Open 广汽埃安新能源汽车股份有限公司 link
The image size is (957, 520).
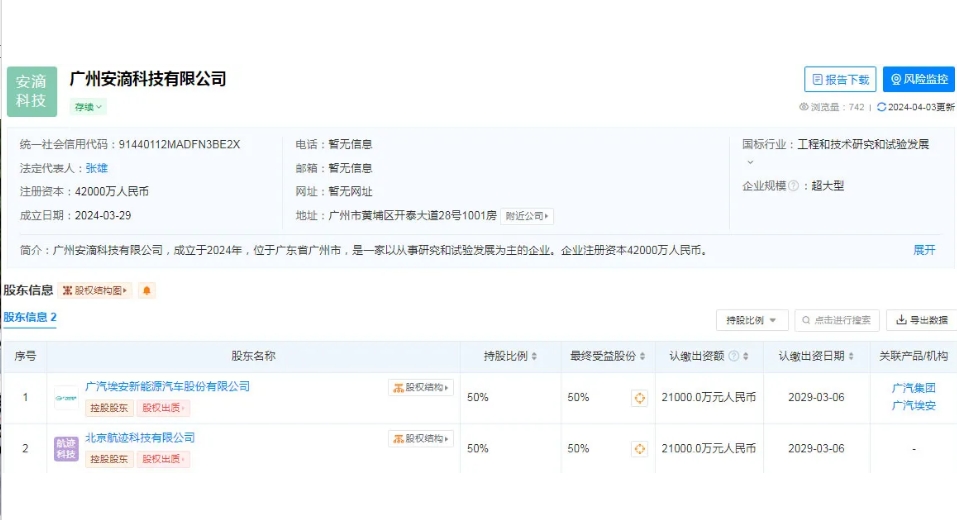coord(167,386)
